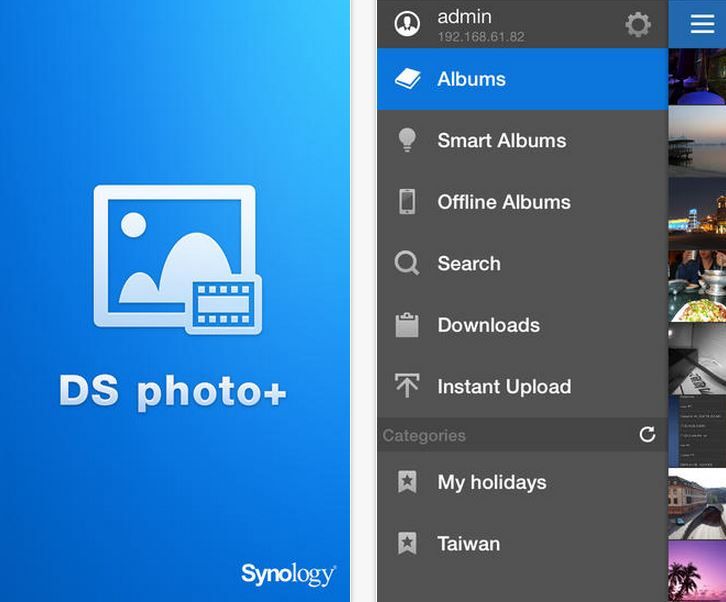Open the black-and-white photo thumbnail

(x=697, y=359)
